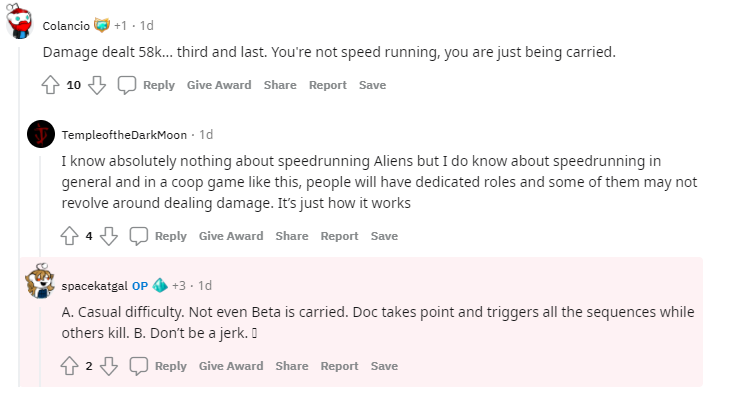Upvote spacekatgal's reply

pyautogui.click(x=70, y=366)
